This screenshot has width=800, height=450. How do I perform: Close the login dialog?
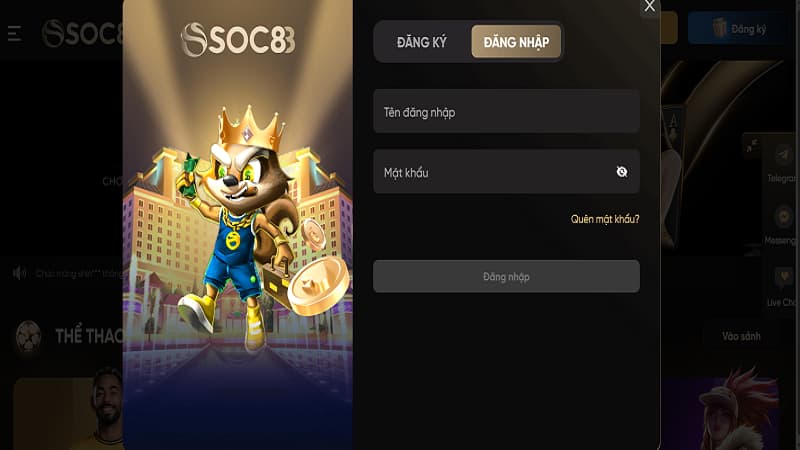pyautogui.click(x=649, y=7)
